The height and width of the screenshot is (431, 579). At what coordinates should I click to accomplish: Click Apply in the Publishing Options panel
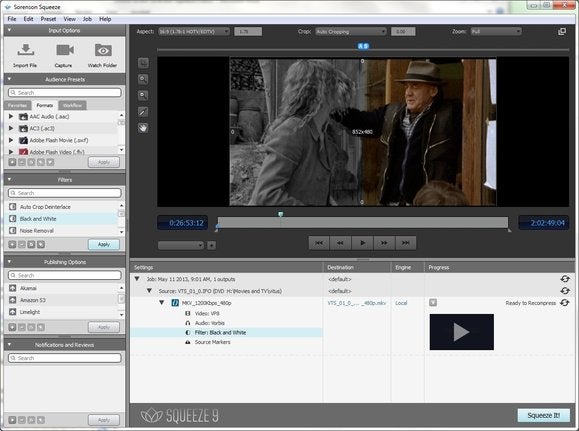coord(104,327)
